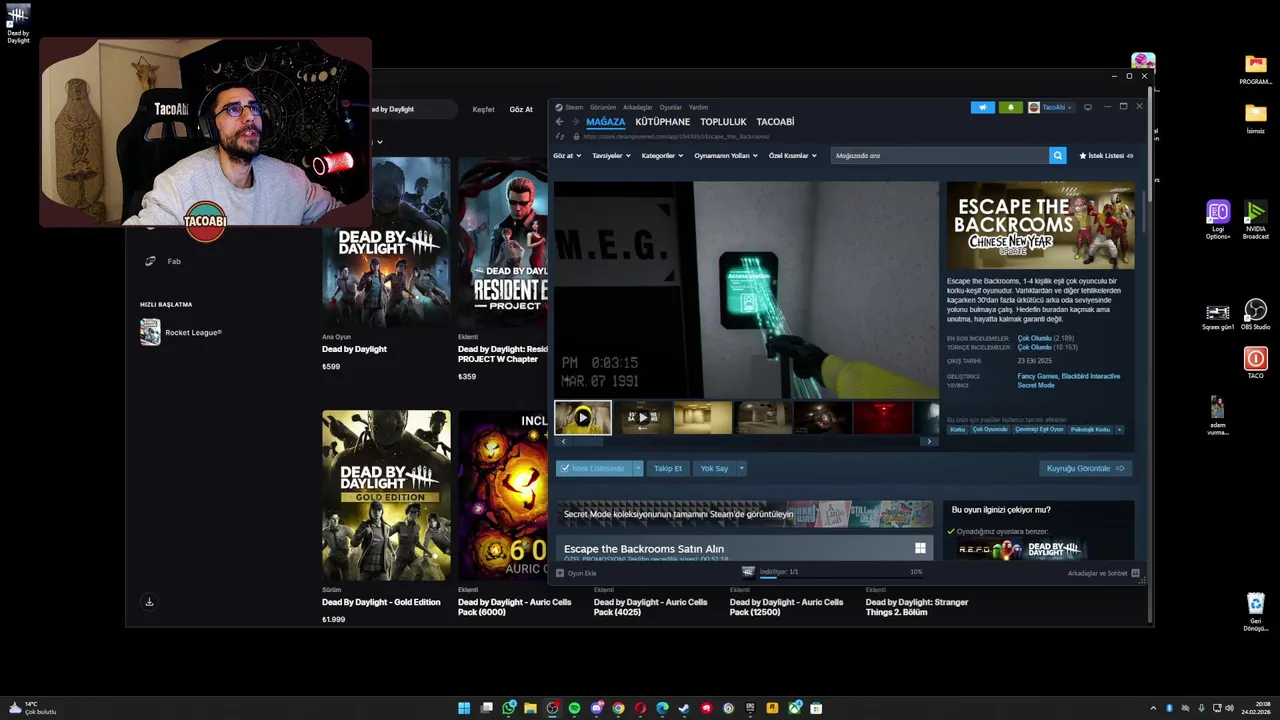Expand the Tavsiyeler dropdown
The image size is (1280, 720).
[611, 155]
